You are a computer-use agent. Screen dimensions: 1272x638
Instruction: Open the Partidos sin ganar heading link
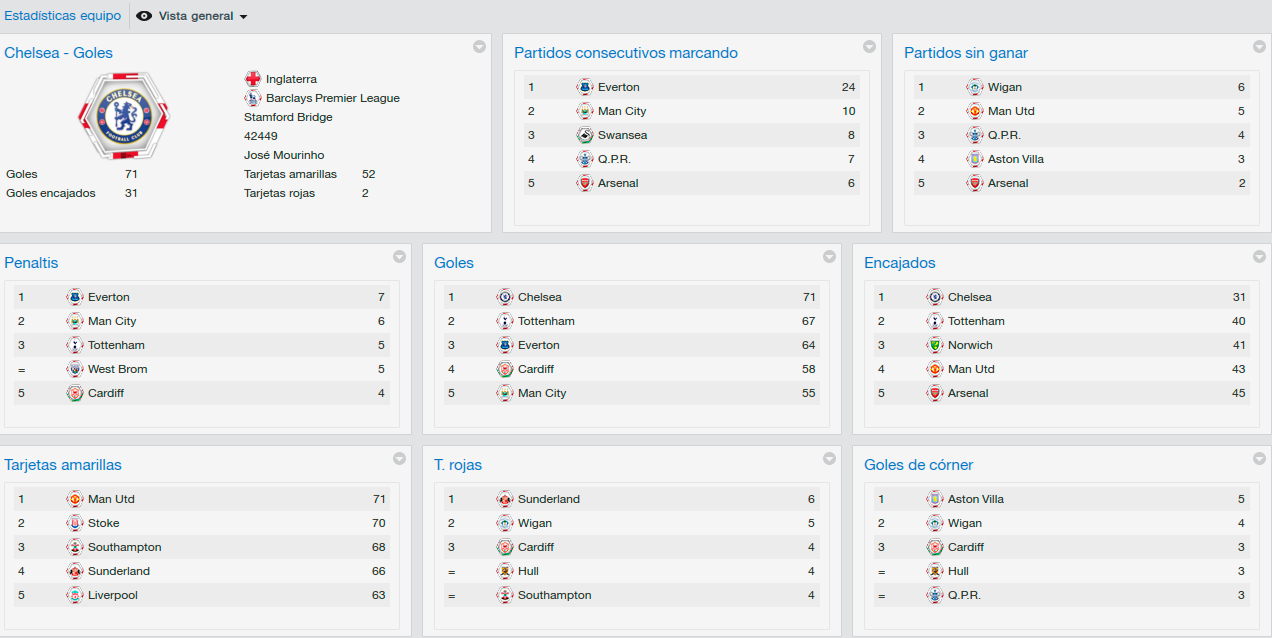tap(966, 53)
